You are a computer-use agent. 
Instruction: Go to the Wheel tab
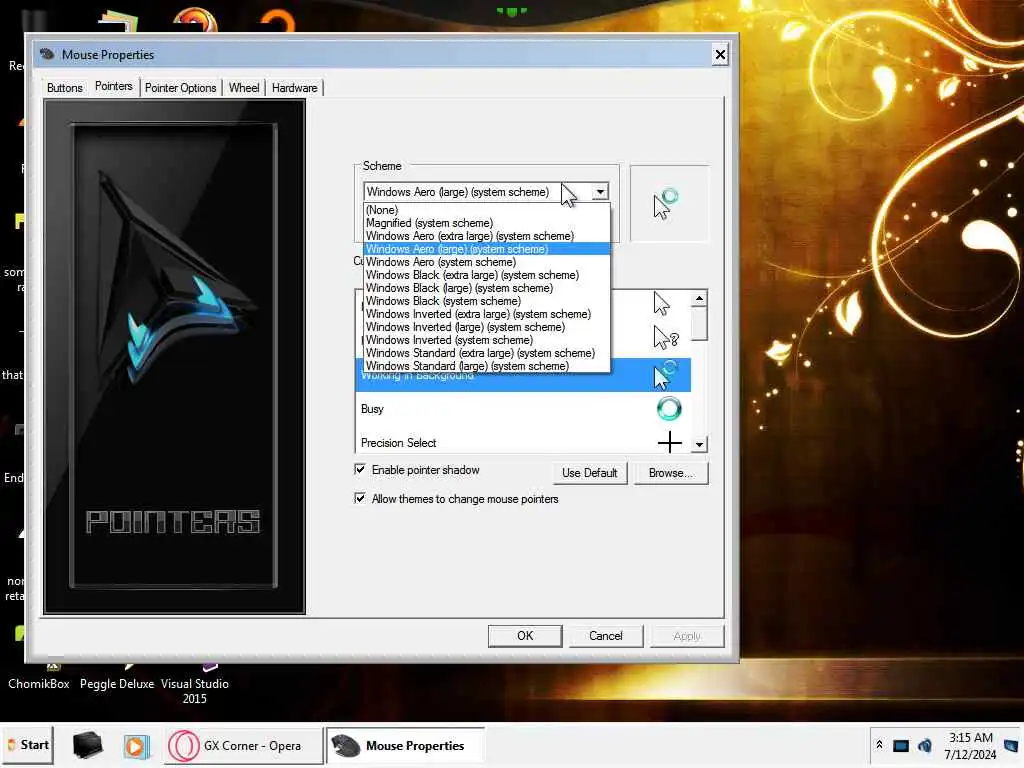pos(244,88)
